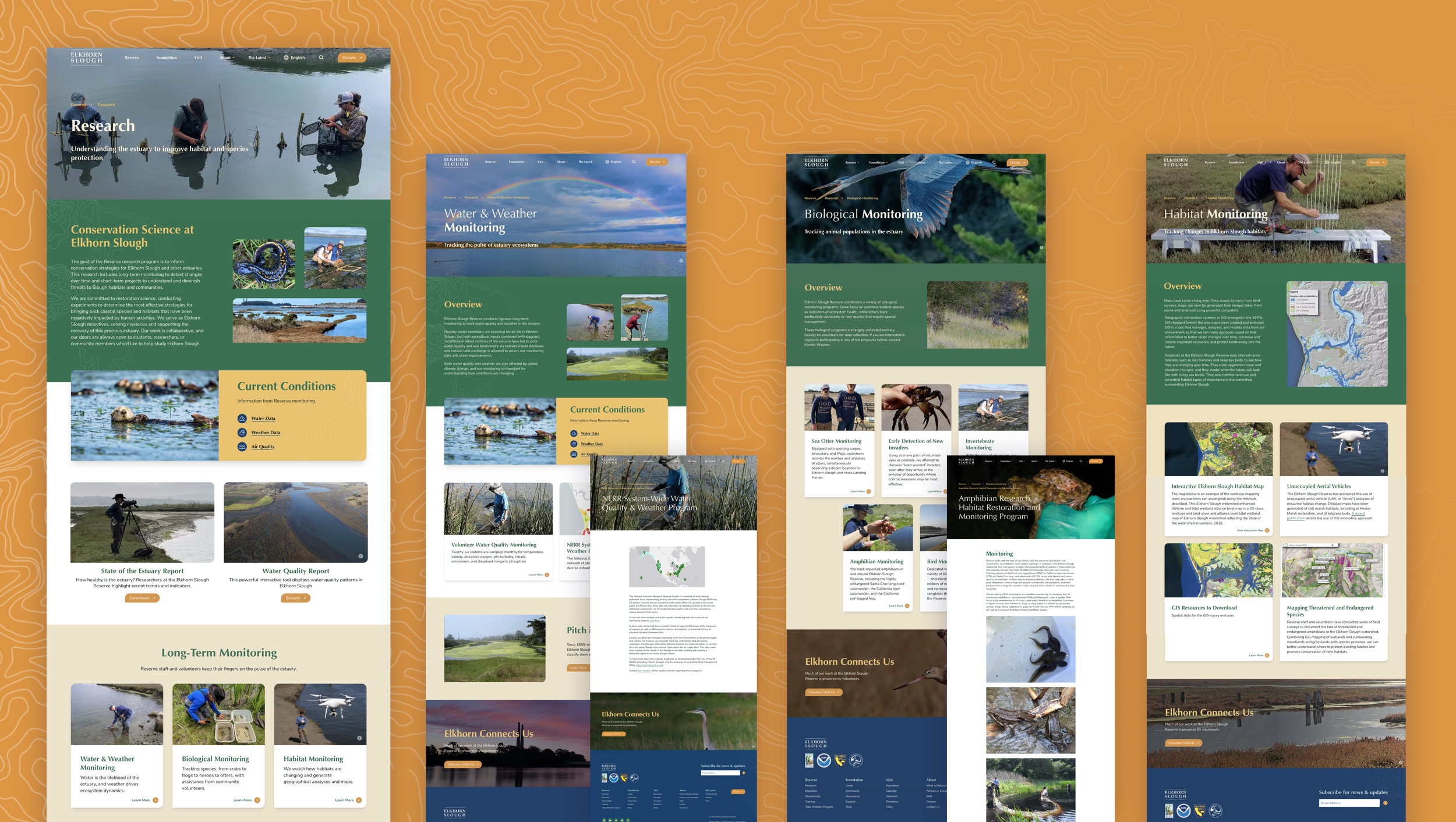Screen dimensions: 1456x822
Task: Click the salamander photo in Conservation Science section
Action: (x=264, y=264)
